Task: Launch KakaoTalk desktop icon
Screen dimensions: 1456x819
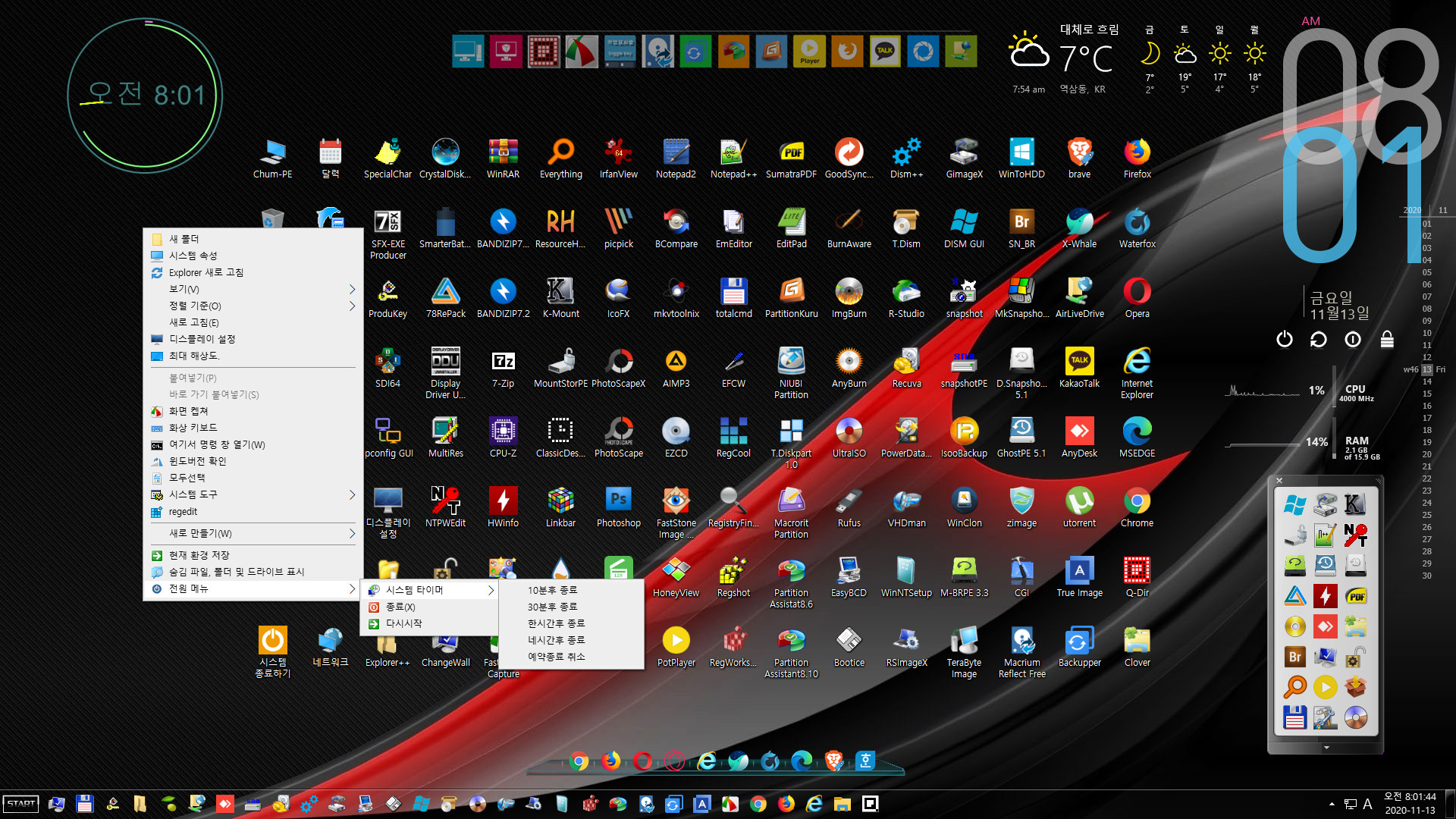Action: (1079, 368)
